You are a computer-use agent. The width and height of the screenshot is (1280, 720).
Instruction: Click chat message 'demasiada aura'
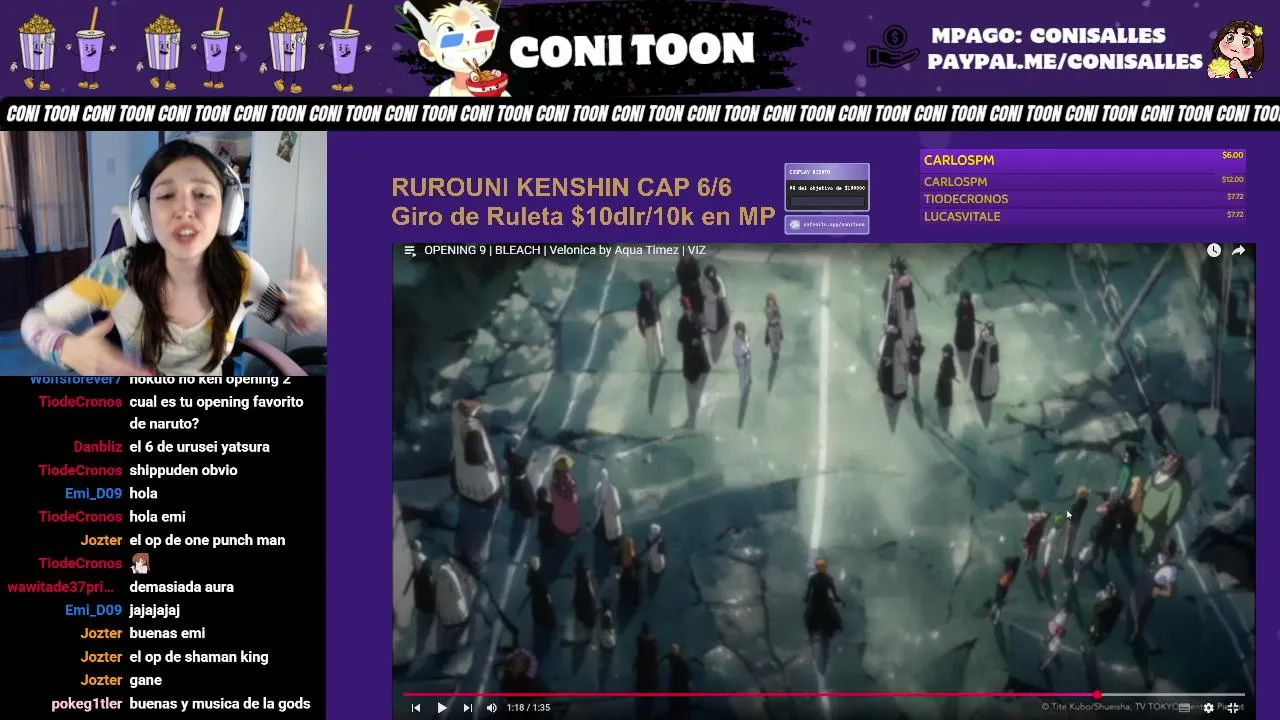(181, 587)
